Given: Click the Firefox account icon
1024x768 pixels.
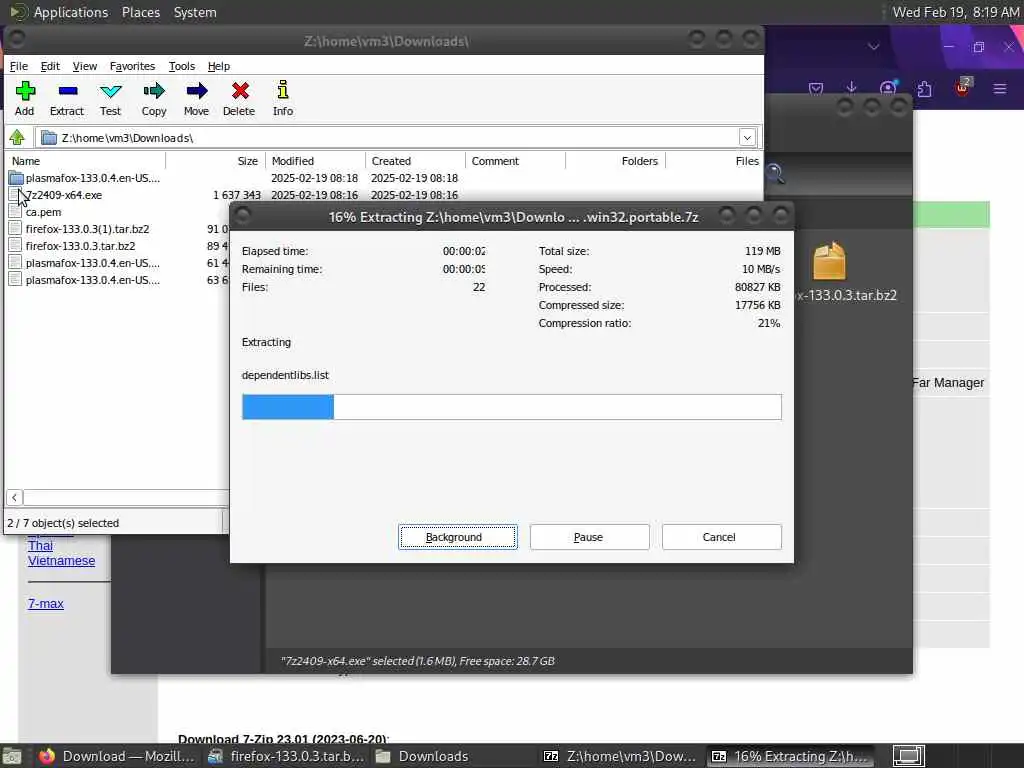Looking at the screenshot, I should 888,88.
